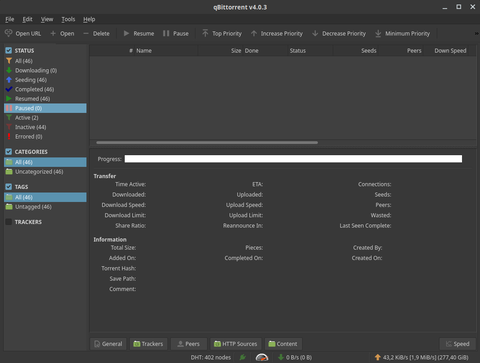Filter by Inactive (44) torrents
This screenshot has width=480, height=363.
pos(45,127)
